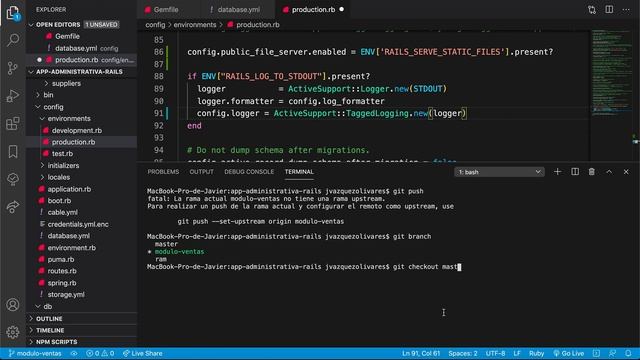The width and height of the screenshot is (640, 360).
Task: Open notifications bell in status bar
Action: 628,353
